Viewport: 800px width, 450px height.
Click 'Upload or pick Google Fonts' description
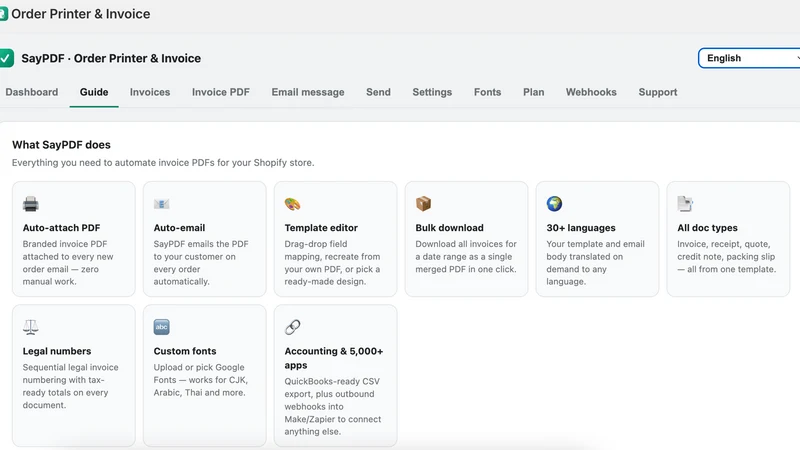pos(201,380)
